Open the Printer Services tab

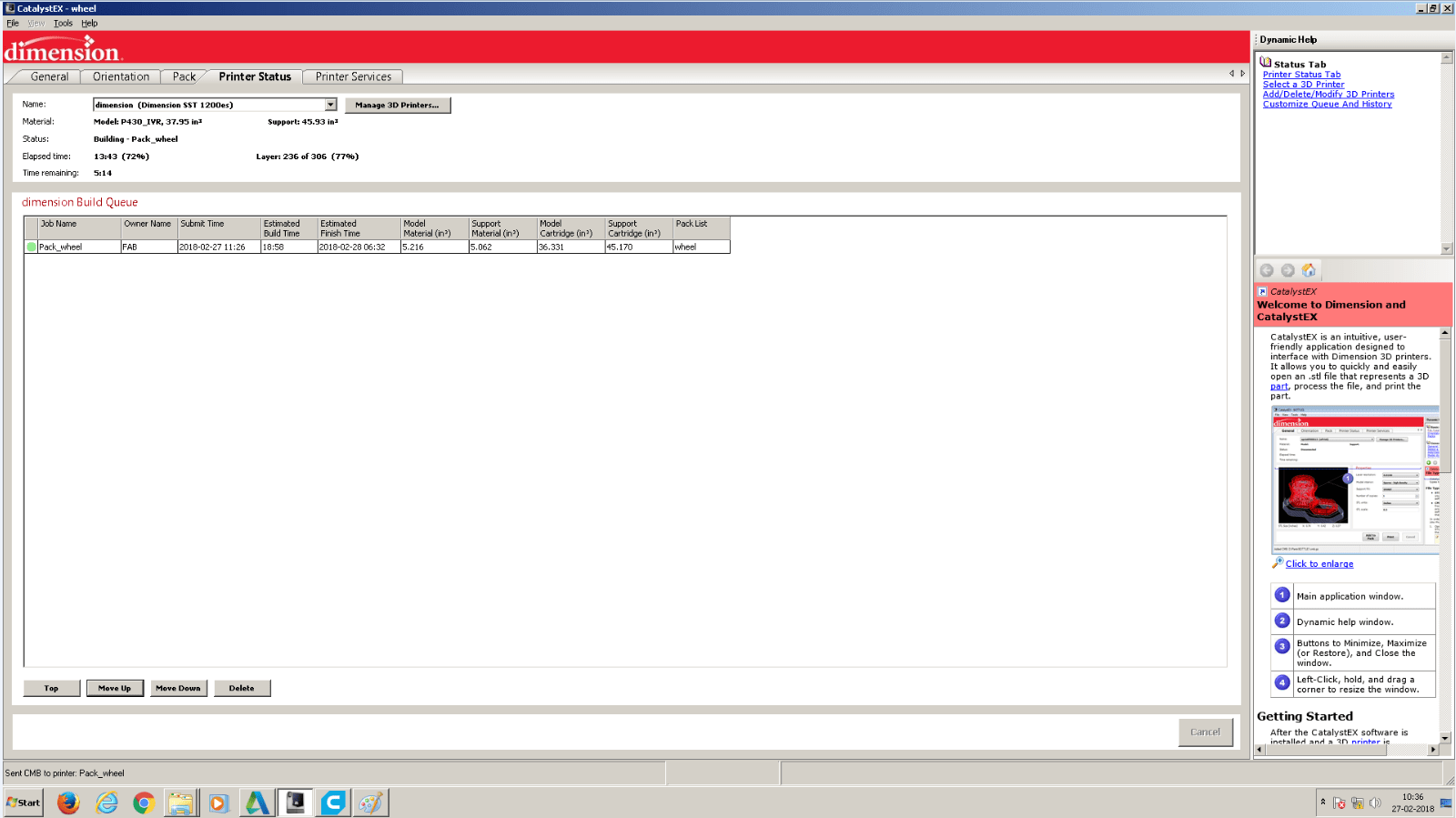[353, 76]
